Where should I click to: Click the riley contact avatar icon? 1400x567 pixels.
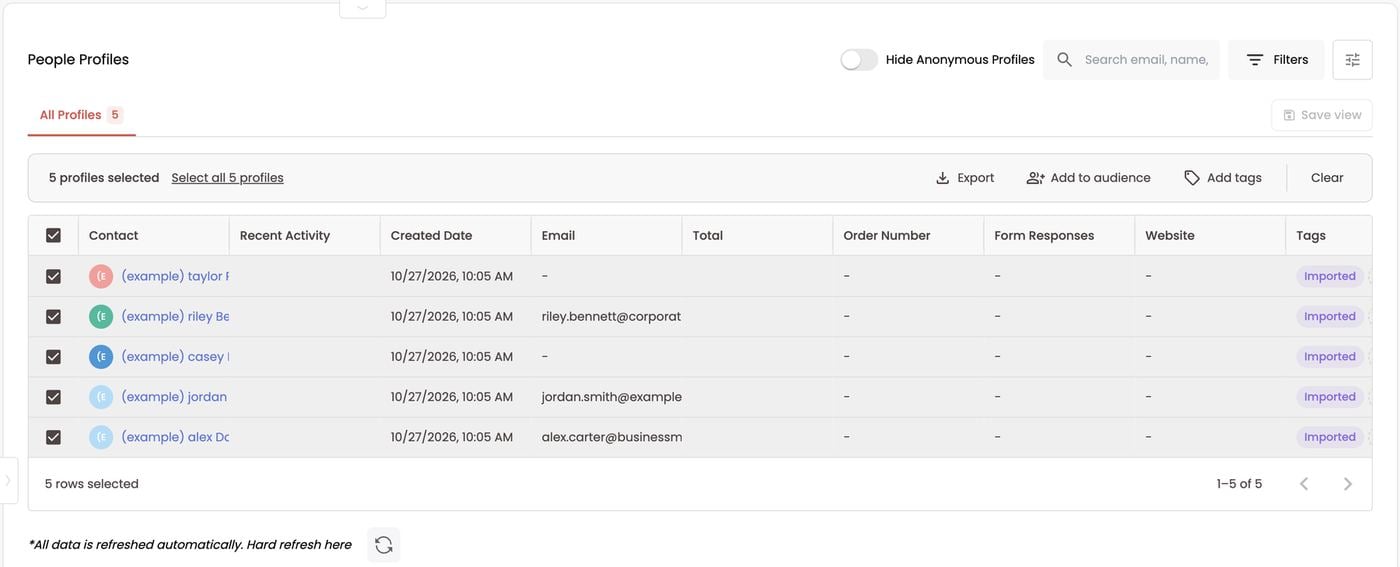tap(101, 317)
